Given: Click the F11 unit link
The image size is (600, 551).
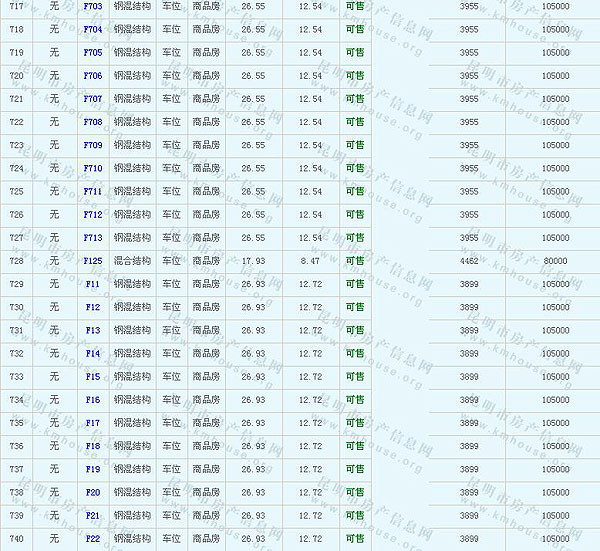Looking at the screenshot, I should click(x=93, y=284).
